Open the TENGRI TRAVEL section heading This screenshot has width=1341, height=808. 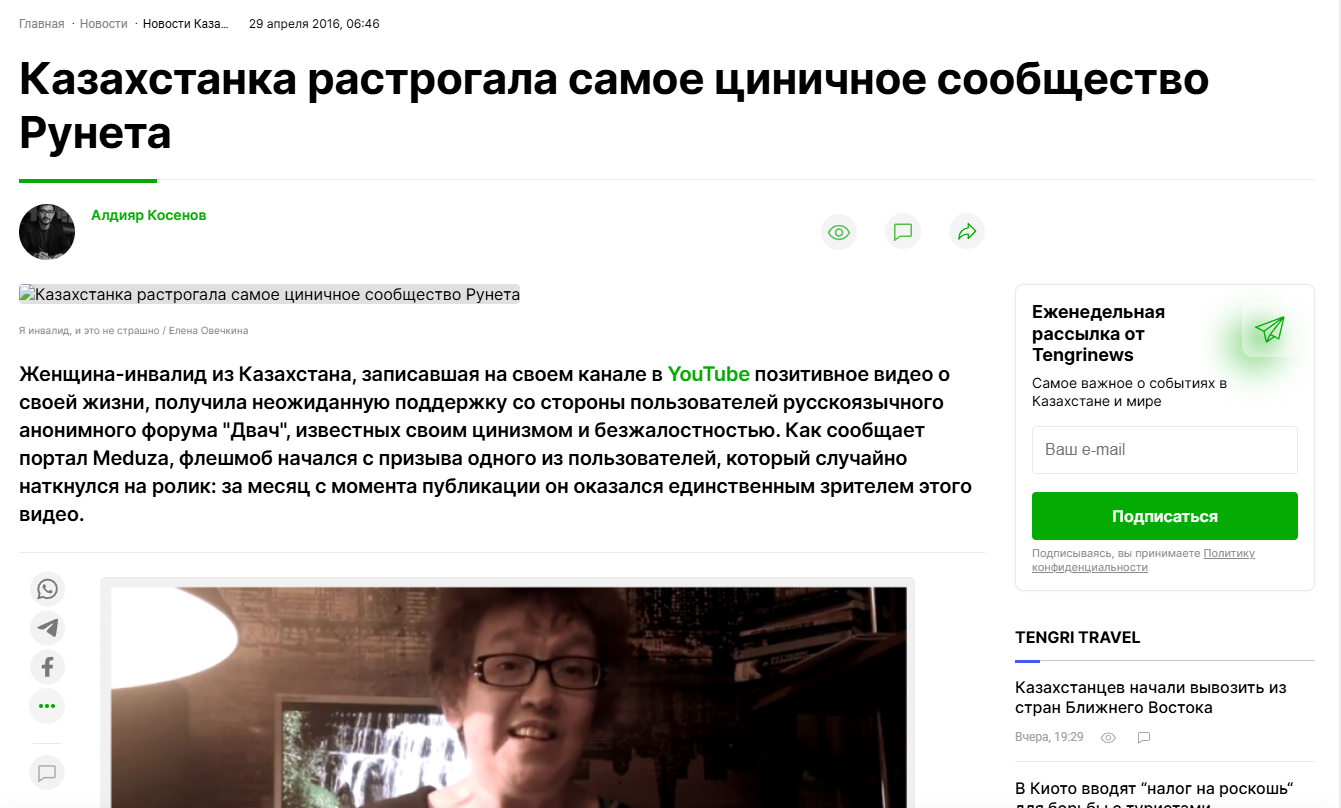(1077, 638)
